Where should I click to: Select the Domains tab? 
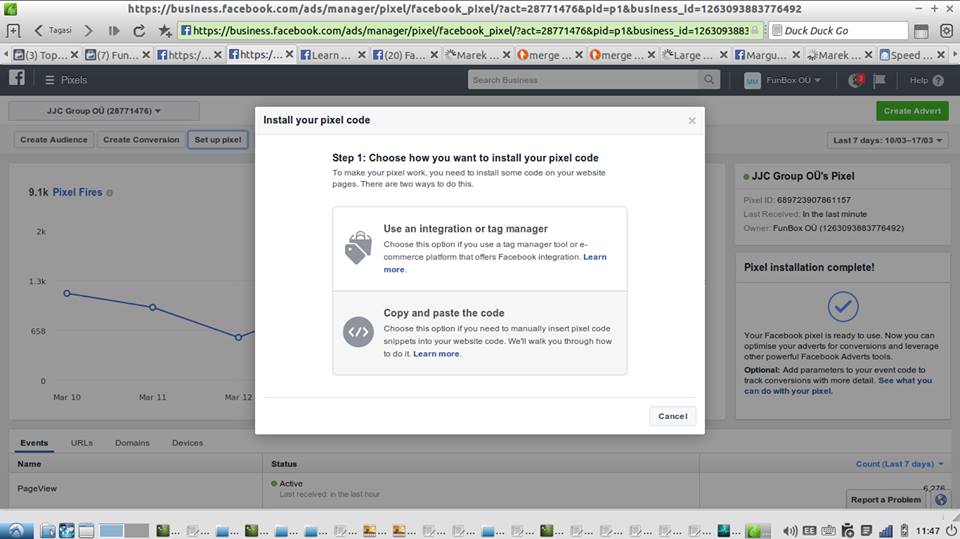[x=132, y=443]
